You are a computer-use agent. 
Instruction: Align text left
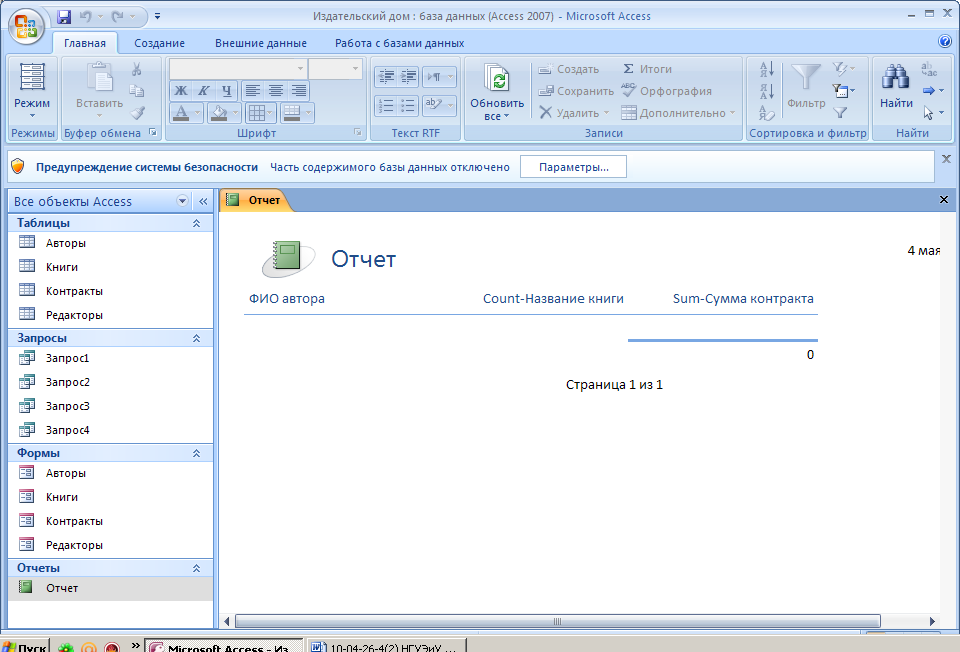coord(252,91)
